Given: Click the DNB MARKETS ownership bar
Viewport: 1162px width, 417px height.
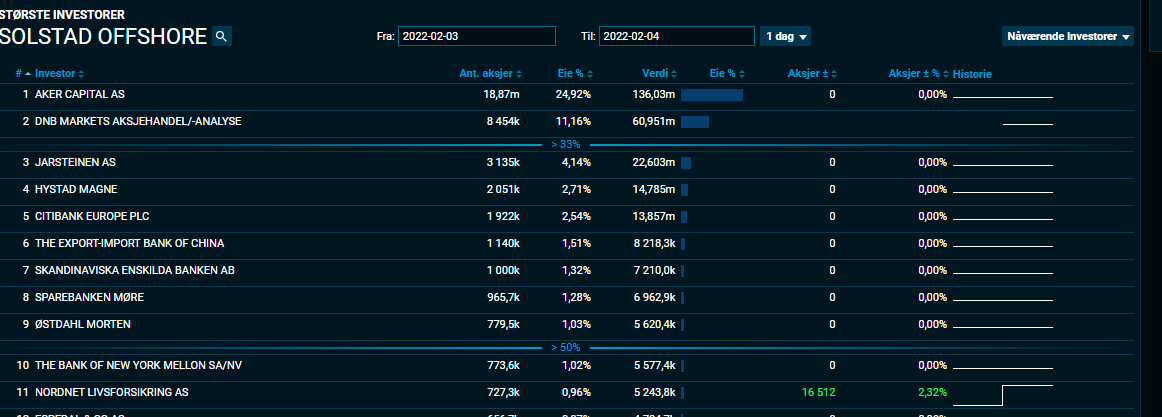Looking at the screenshot, I should click(695, 121).
